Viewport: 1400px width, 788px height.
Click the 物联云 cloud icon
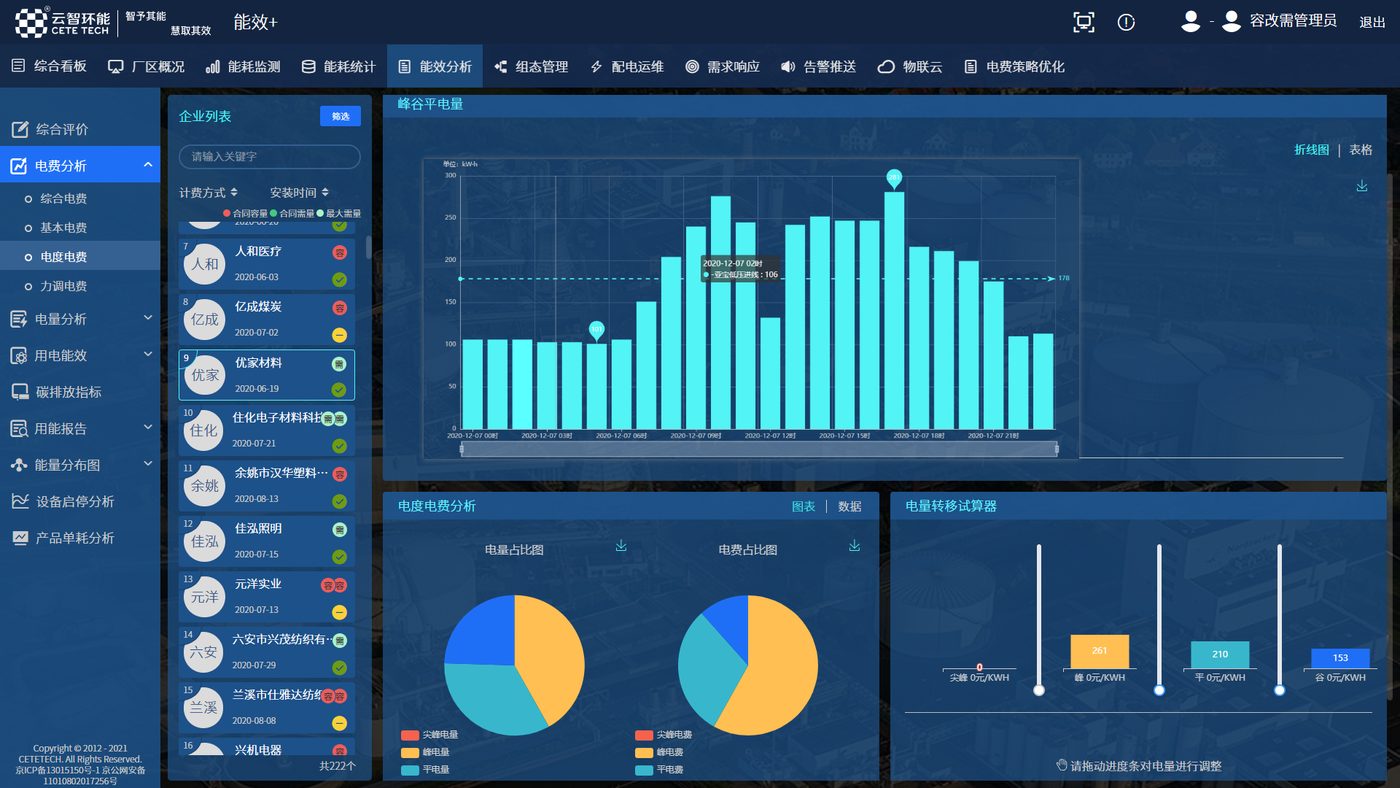click(x=885, y=67)
